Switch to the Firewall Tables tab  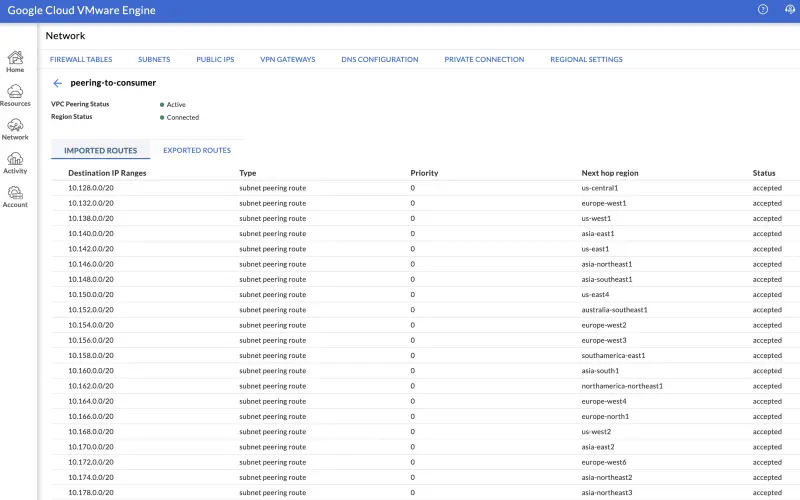(x=81, y=59)
